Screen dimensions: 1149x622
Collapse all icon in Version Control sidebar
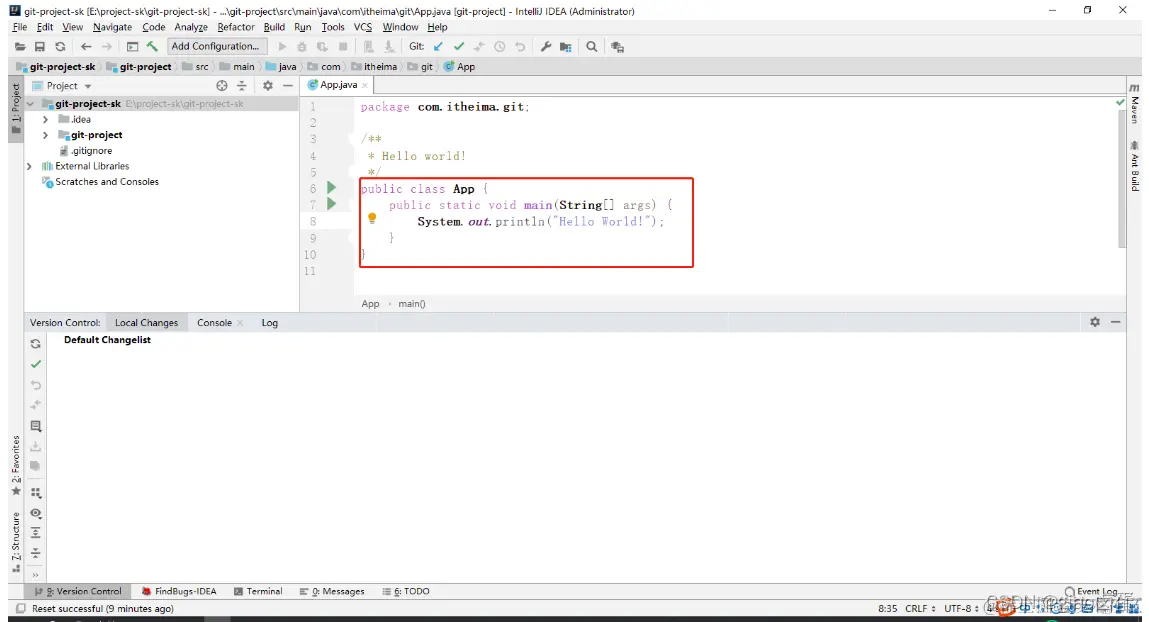coord(35,553)
